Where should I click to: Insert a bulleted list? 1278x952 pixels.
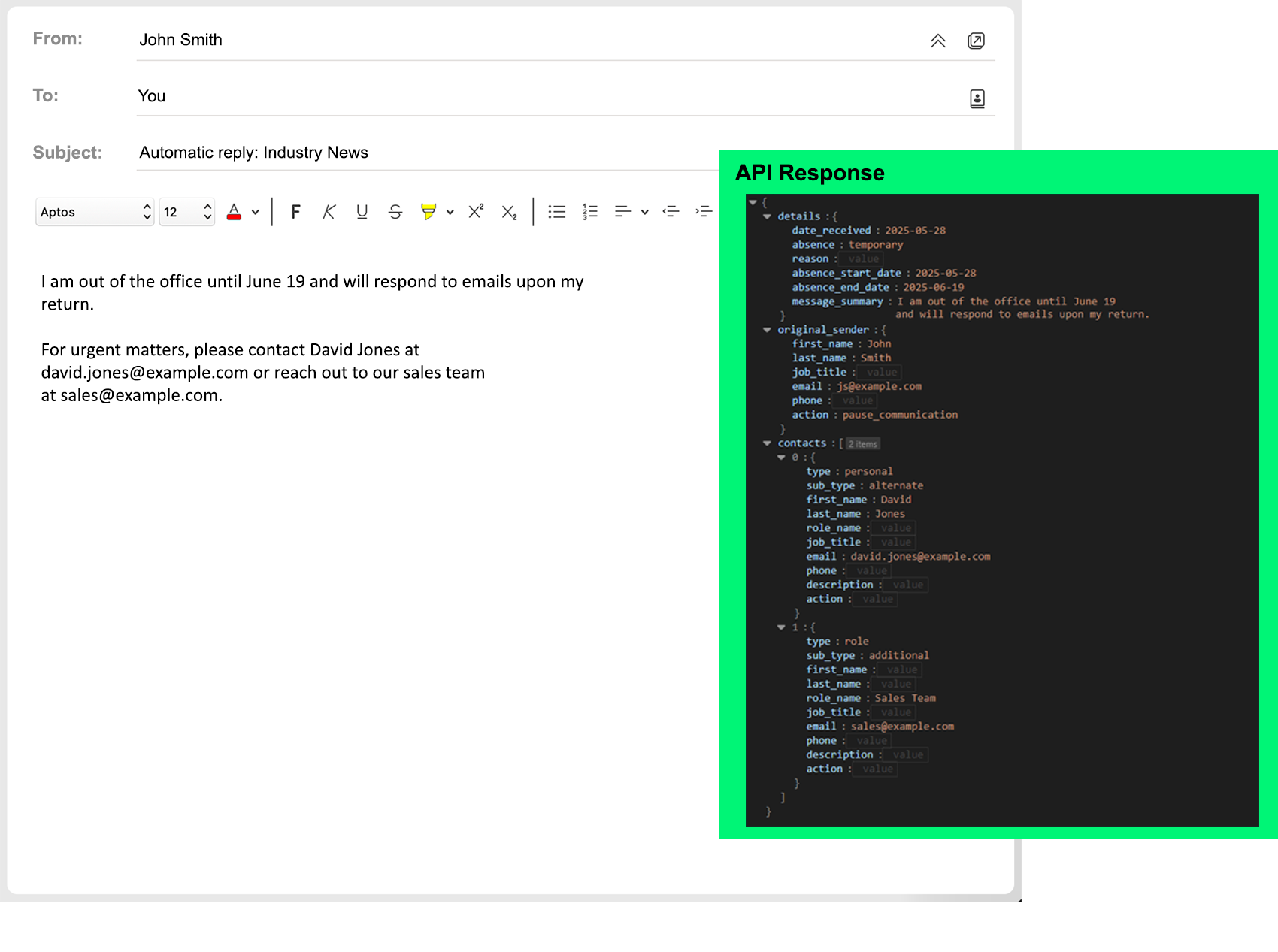[556, 212]
